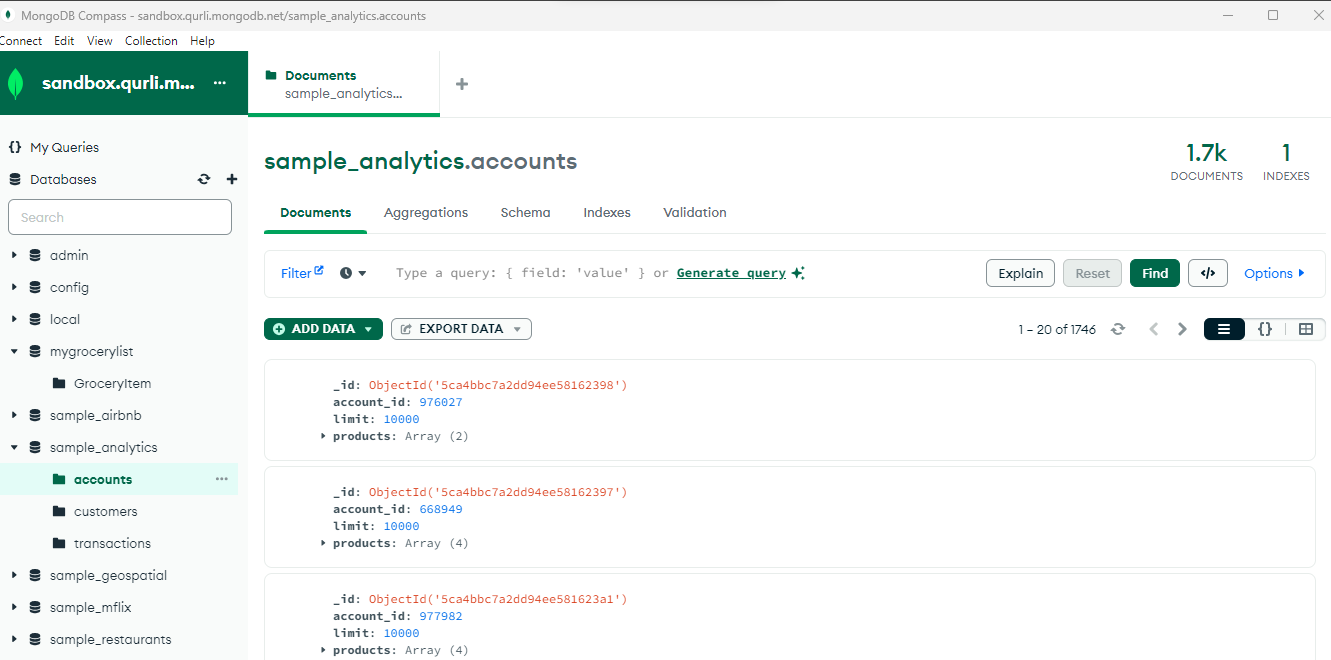
Task: Click the MongoDB Compass title bar icon
Action: click(8, 15)
